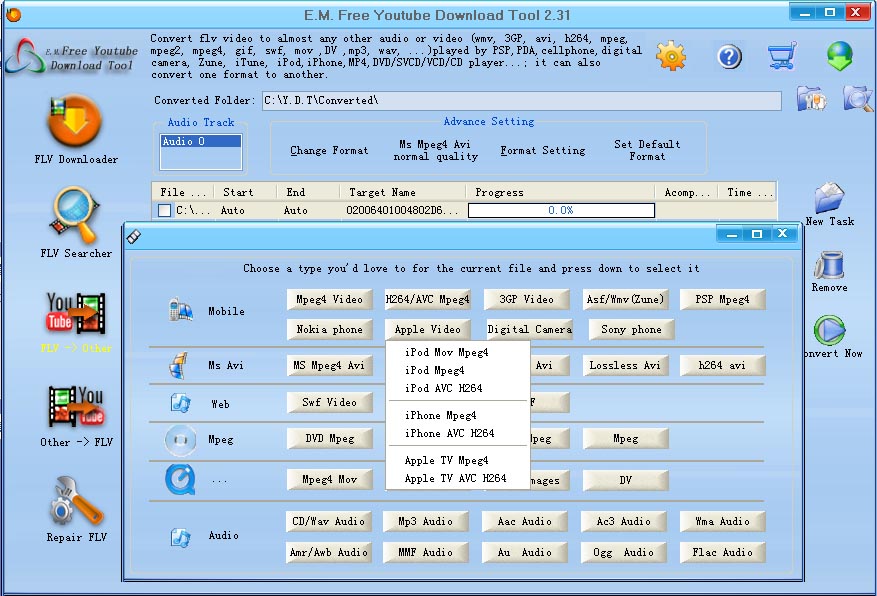
Task: Pick Apple TV Mpeg4 from the menu
Action: coord(446,460)
